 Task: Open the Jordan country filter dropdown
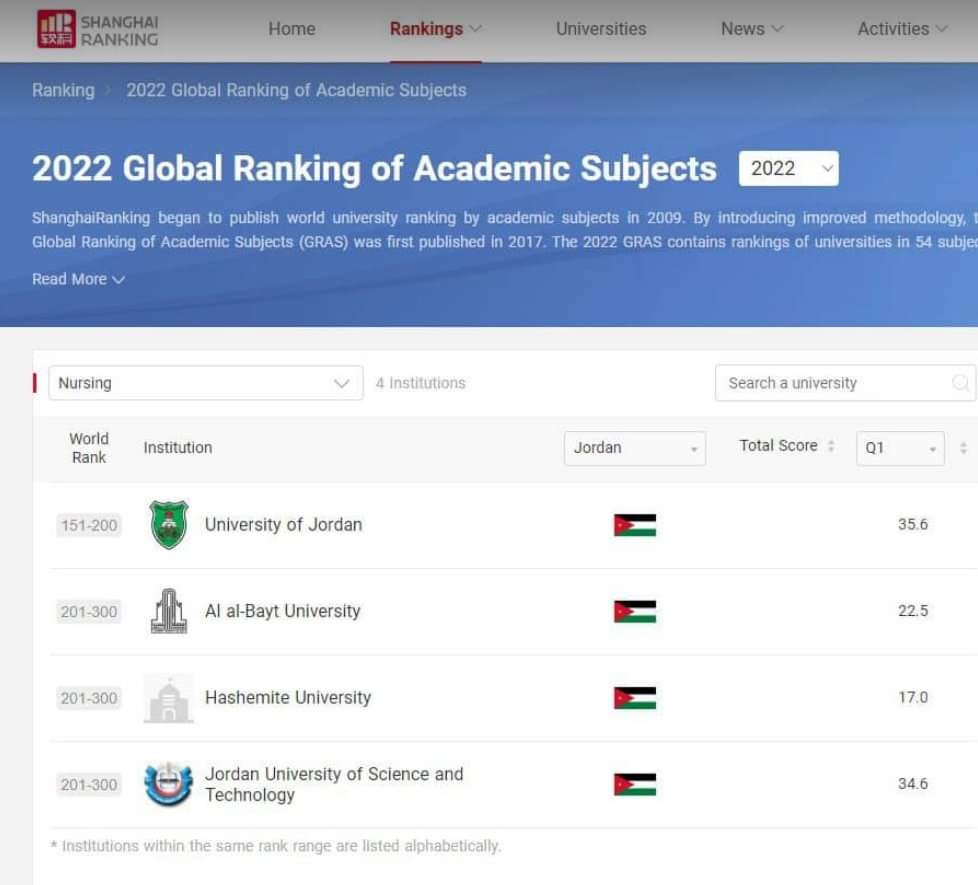pos(634,448)
